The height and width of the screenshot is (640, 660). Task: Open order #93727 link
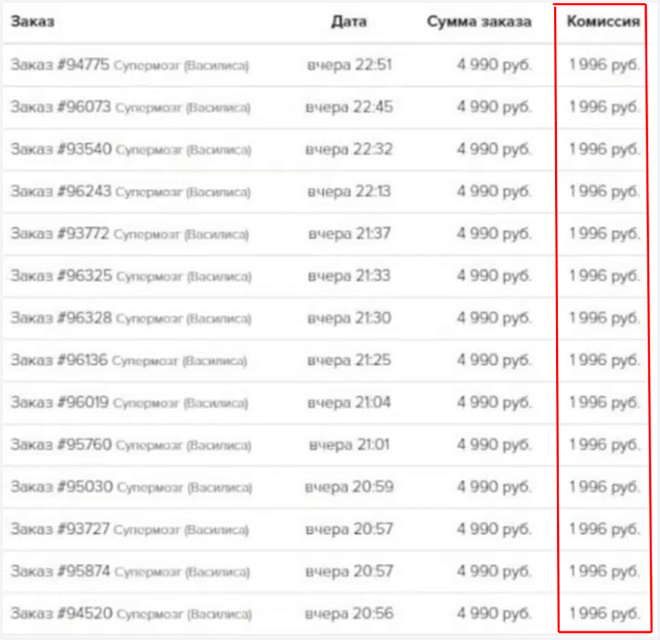point(60,529)
